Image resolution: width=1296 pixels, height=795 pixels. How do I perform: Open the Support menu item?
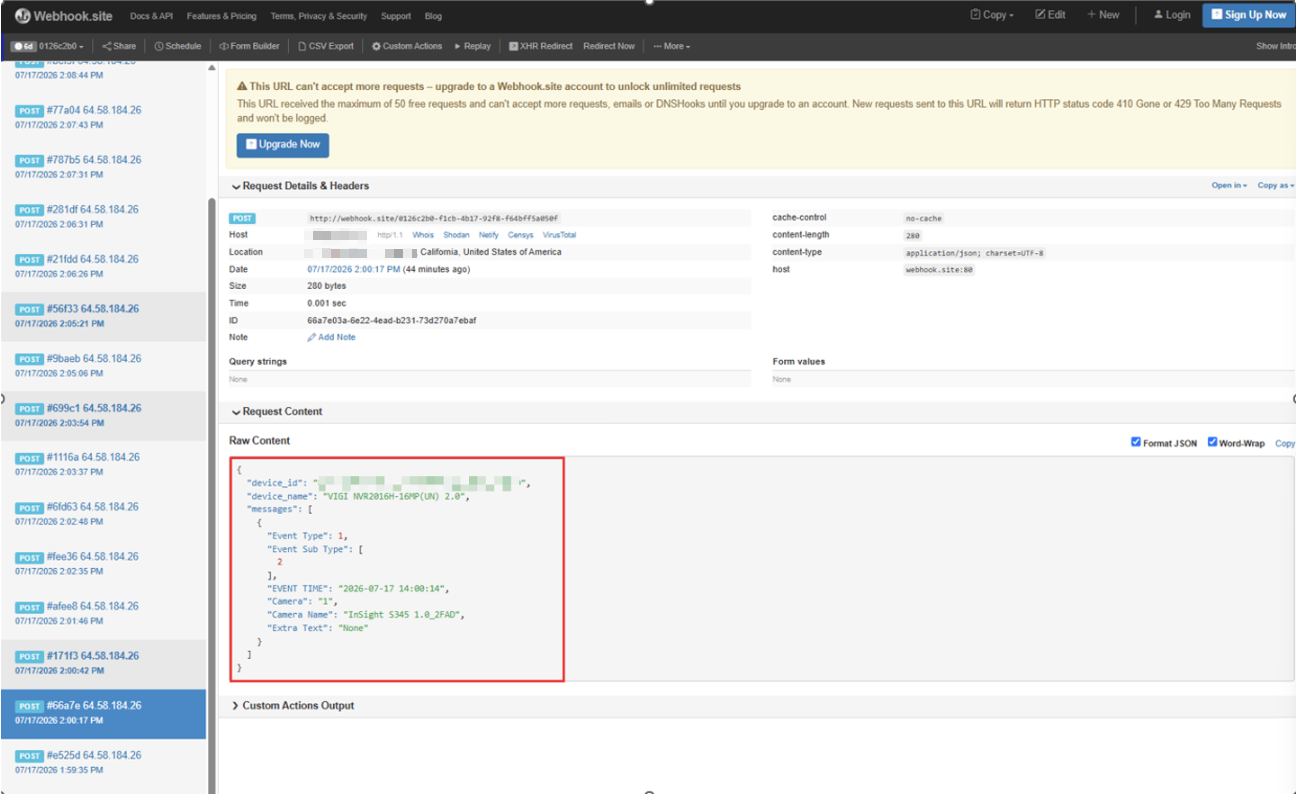pyautogui.click(x=396, y=16)
